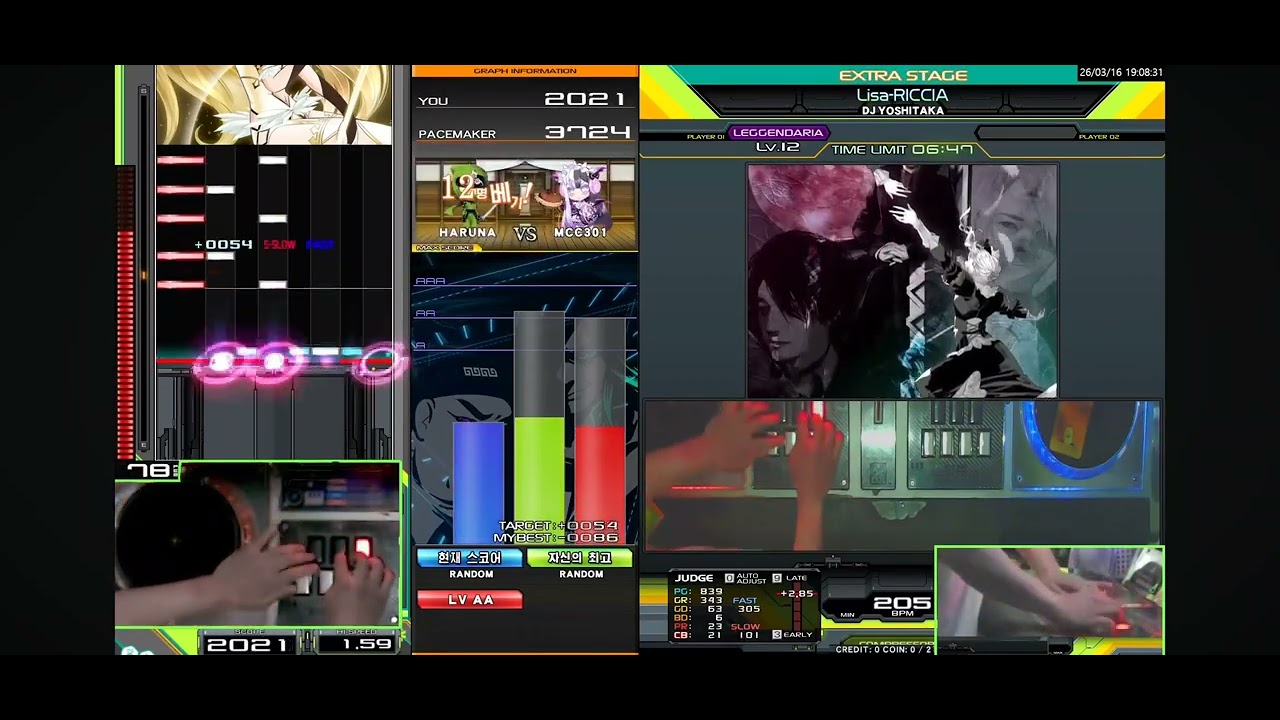Click the EXTRA STAGE banner

[903, 75]
